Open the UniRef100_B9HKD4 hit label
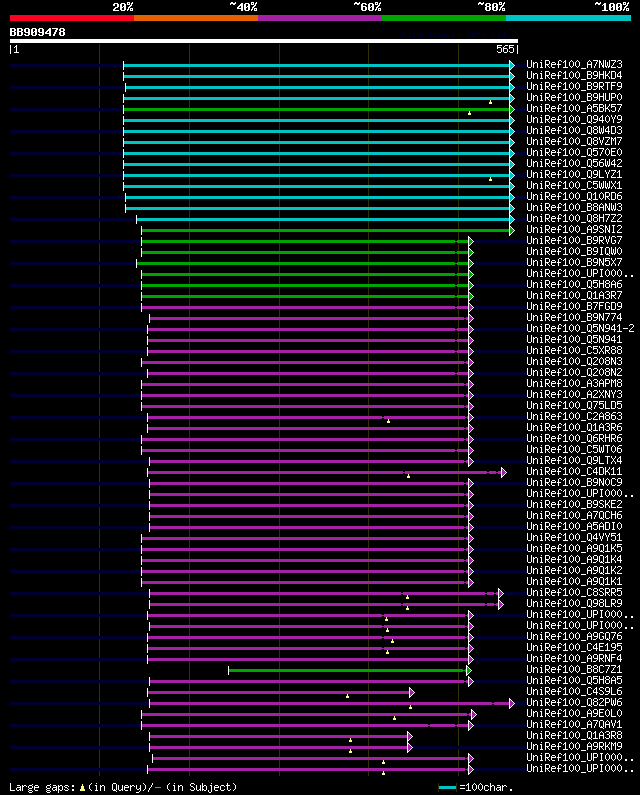The image size is (640, 795). point(574,76)
